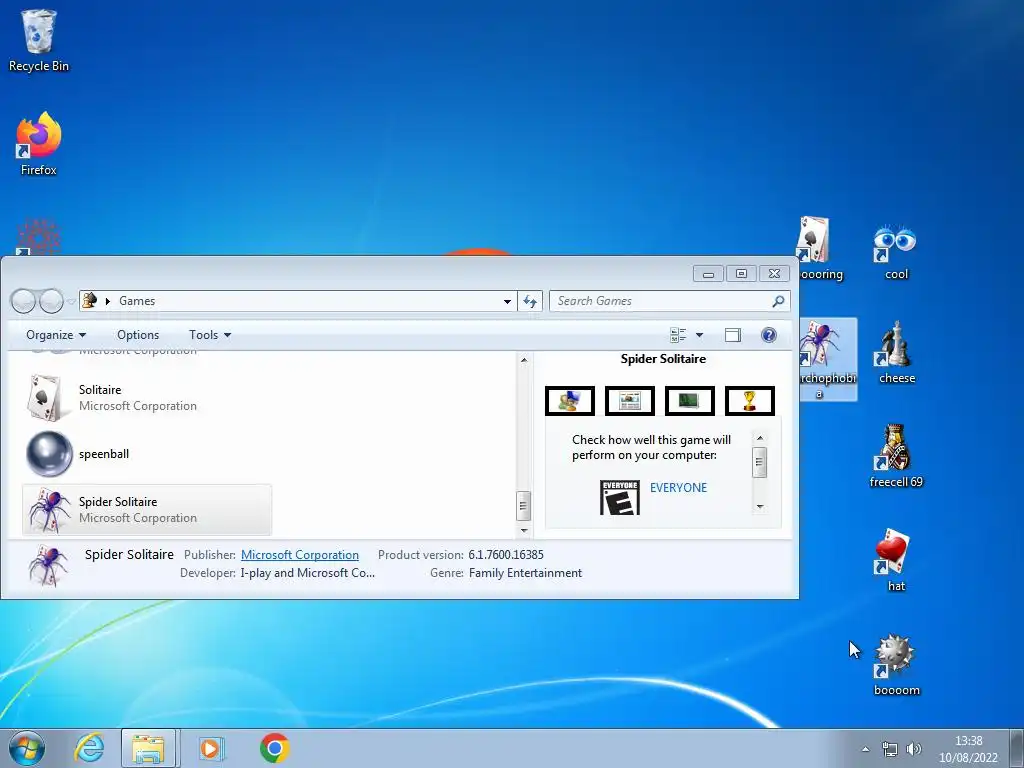Click the games list scroll down arrow
Screen dimensions: 1024x768
(524, 530)
